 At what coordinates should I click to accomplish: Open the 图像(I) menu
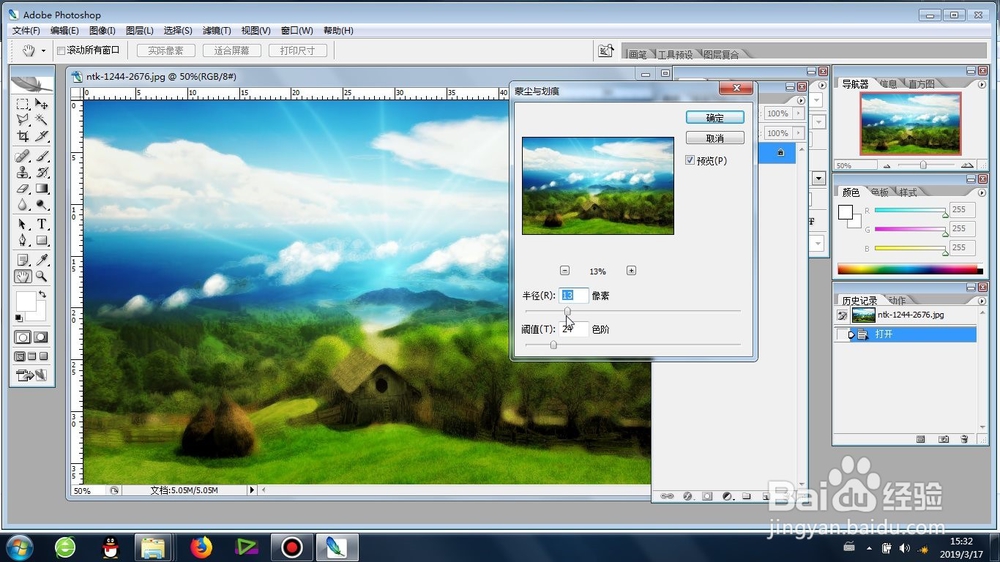[102, 31]
